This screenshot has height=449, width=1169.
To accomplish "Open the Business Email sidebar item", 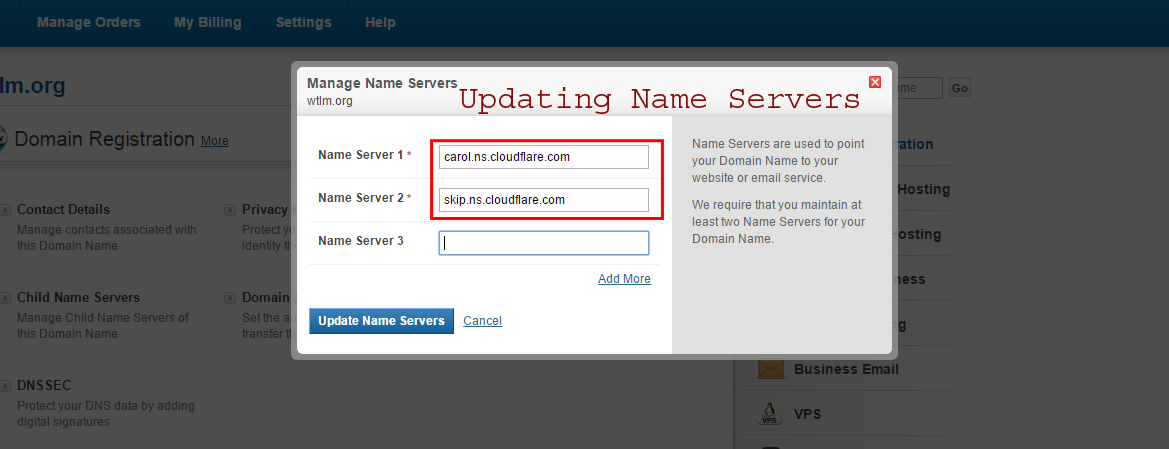I will 846,369.
